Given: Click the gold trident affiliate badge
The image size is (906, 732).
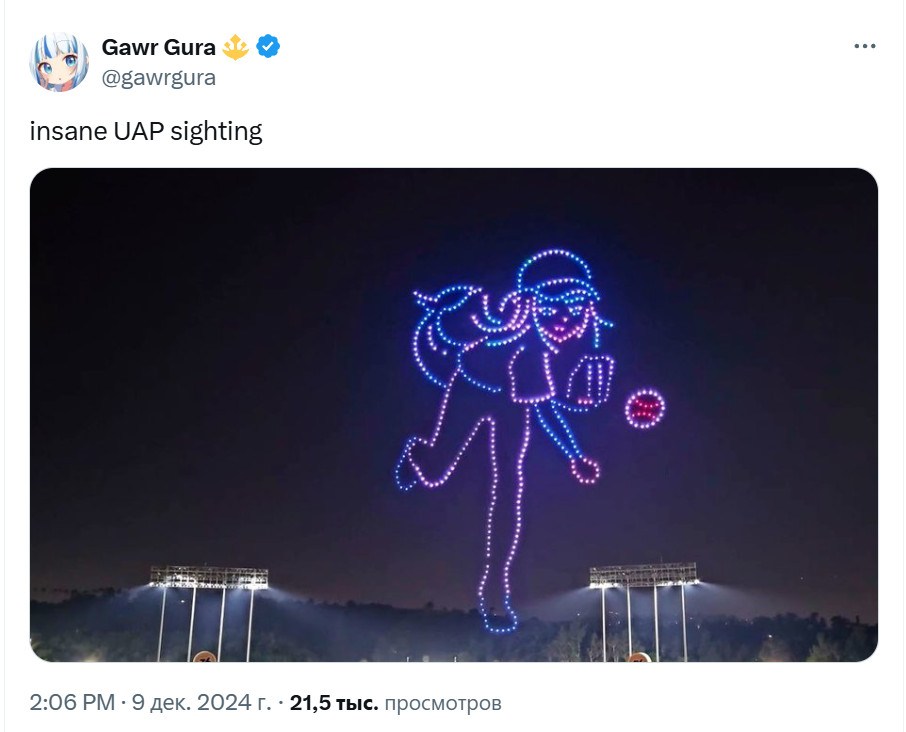Looking at the screenshot, I should pos(235,47).
